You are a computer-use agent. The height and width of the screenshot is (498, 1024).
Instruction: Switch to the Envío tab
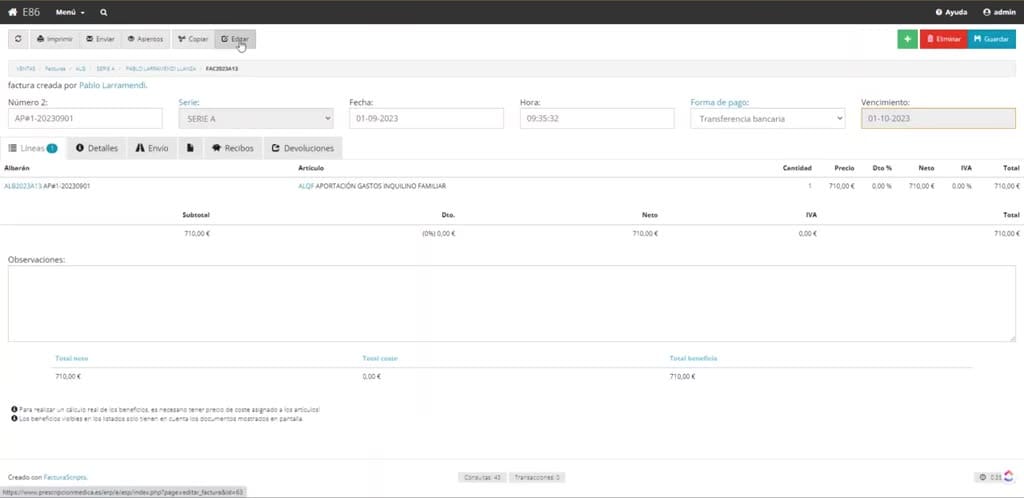pyautogui.click(x=152, y=148)
